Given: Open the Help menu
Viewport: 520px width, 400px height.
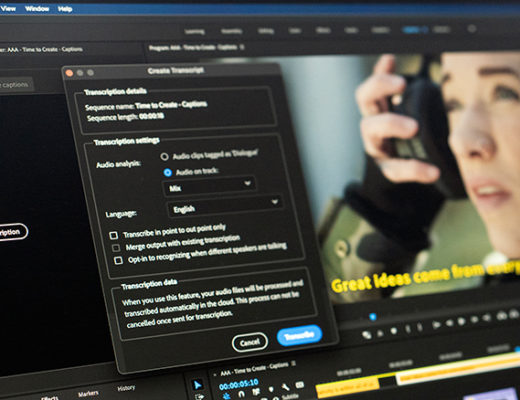Looking at the screenshot, I should (x=65, y=9).
